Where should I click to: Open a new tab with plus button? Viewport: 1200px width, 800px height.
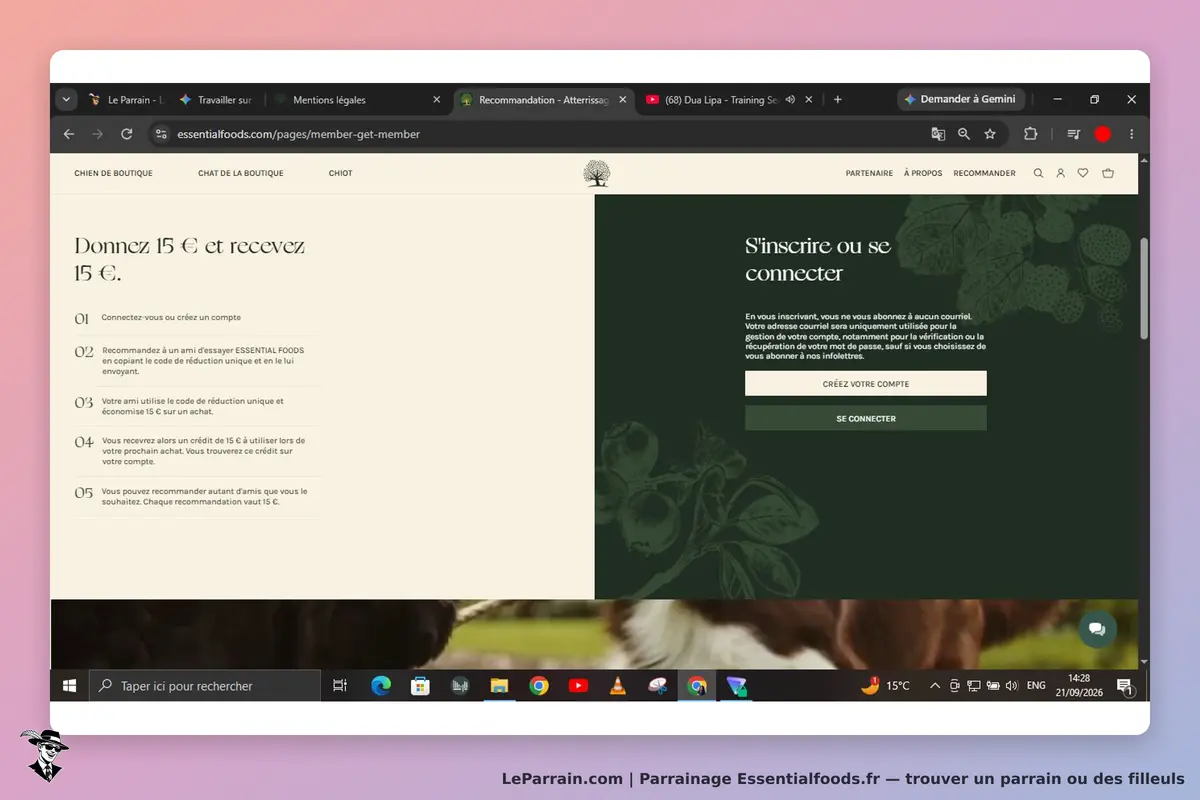[x=838, y=100]
